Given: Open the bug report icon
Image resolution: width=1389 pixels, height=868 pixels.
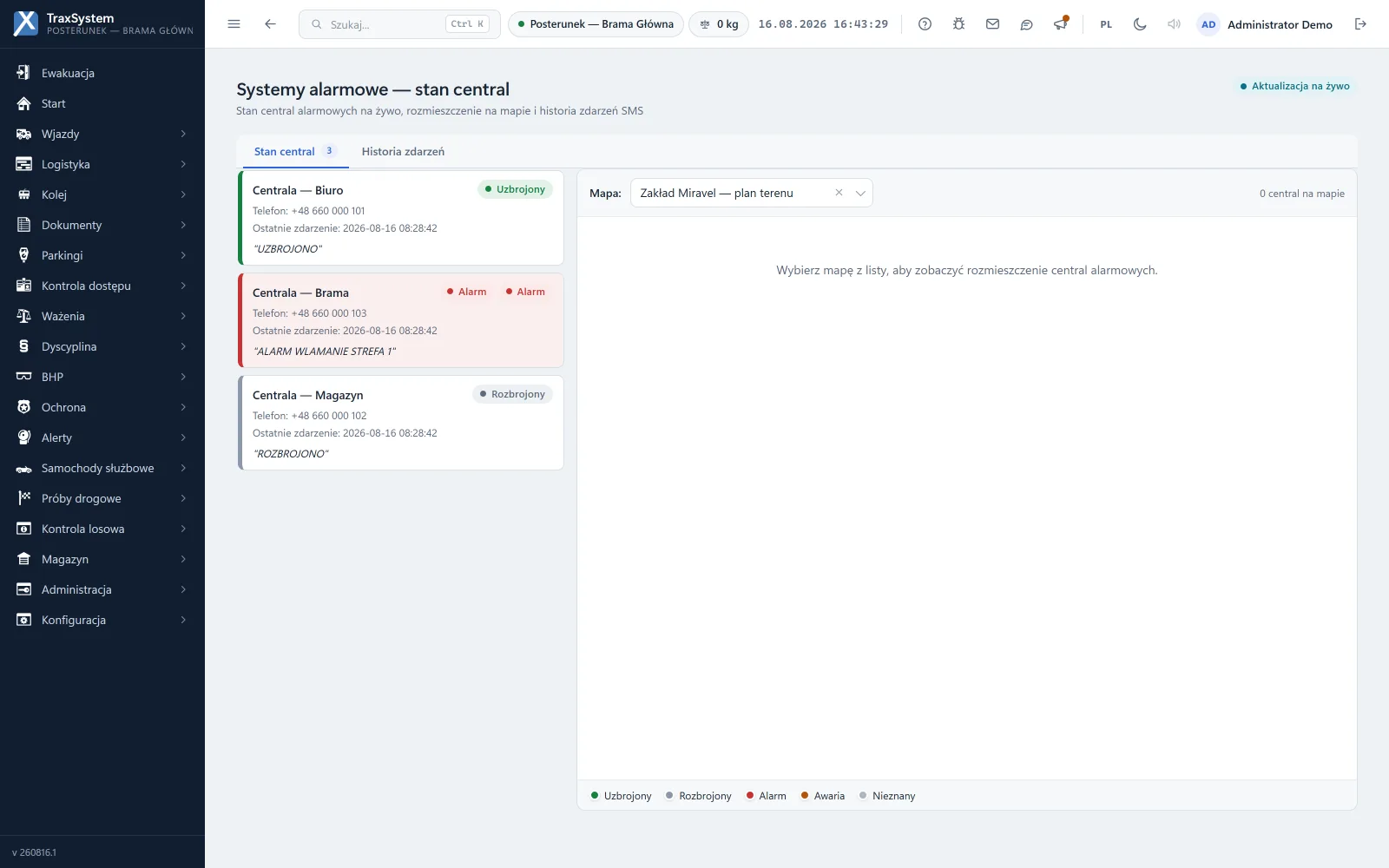Looking at the screenshot, I should [x=958, y=24].
